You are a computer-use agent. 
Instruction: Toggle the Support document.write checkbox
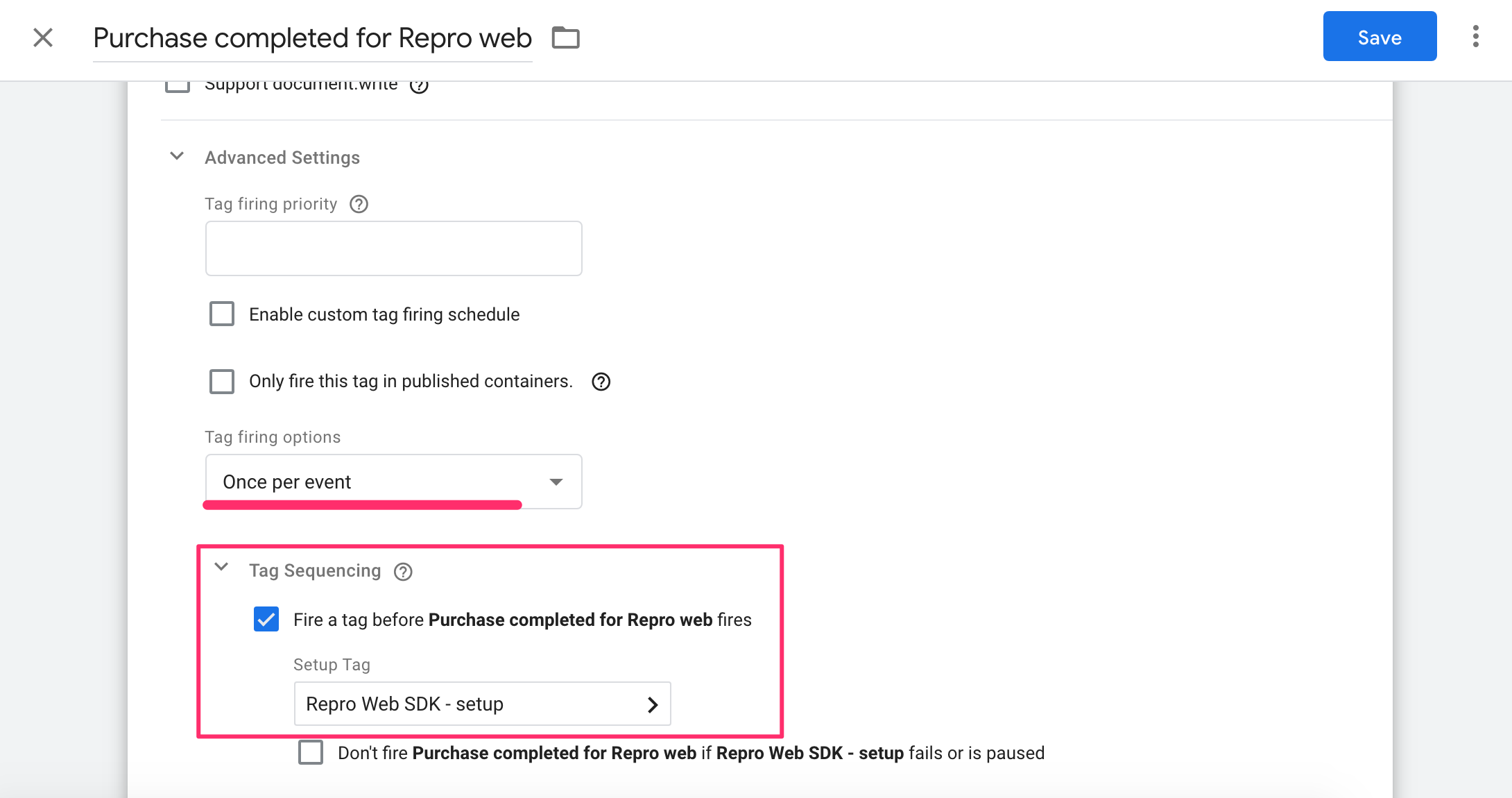(x=178, y=86)
